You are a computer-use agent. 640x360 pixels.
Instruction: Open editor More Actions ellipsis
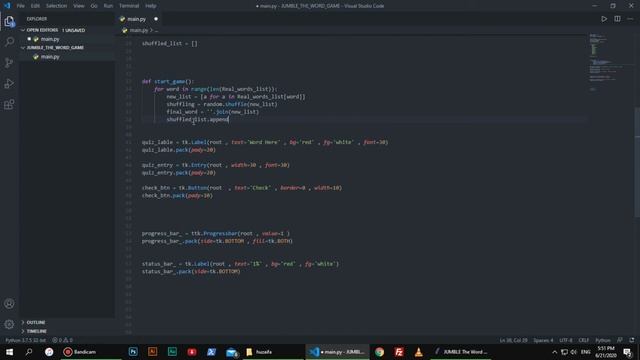tap(631, 19)
